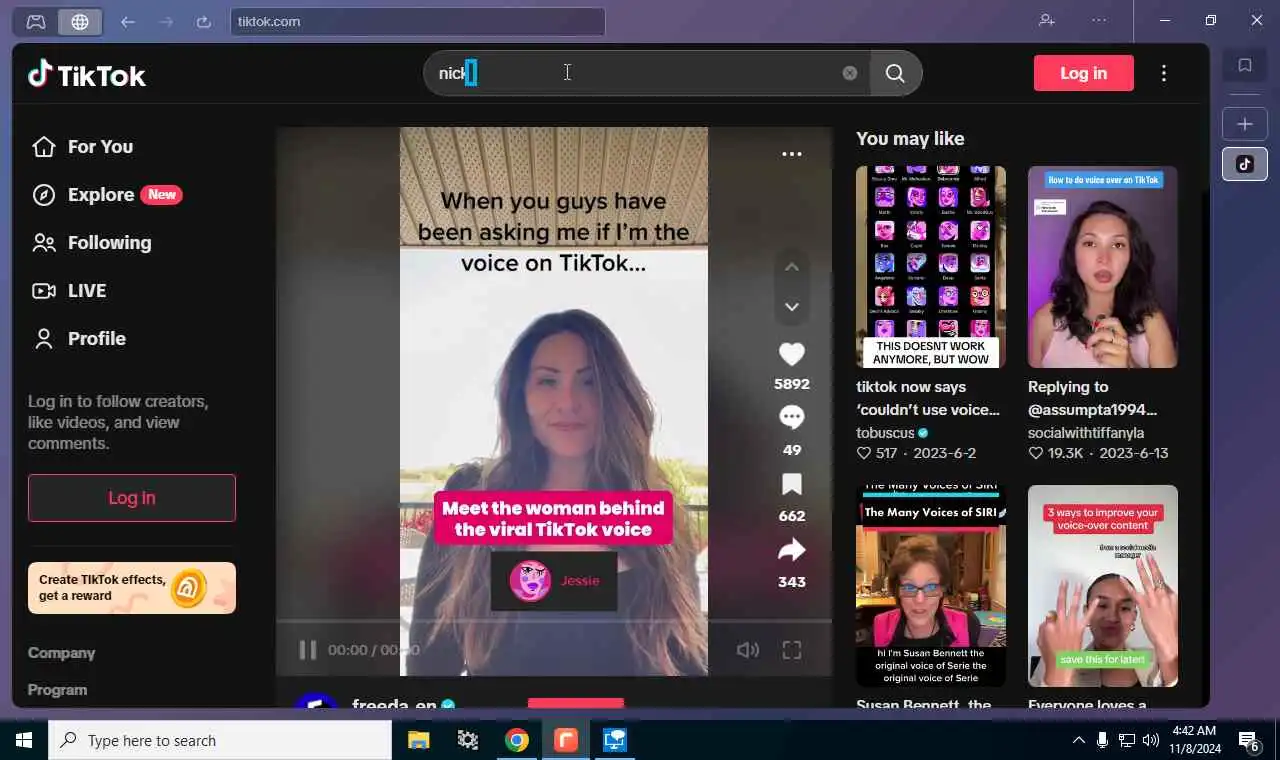Click the search magnifier button

coord(895,73)
